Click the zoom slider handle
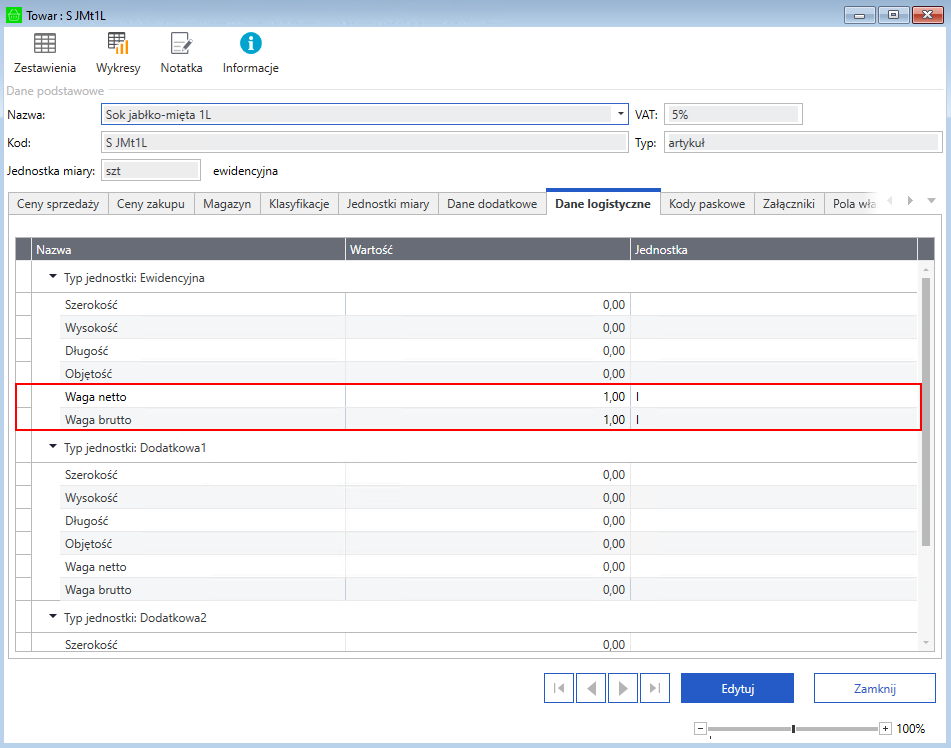 793,729
